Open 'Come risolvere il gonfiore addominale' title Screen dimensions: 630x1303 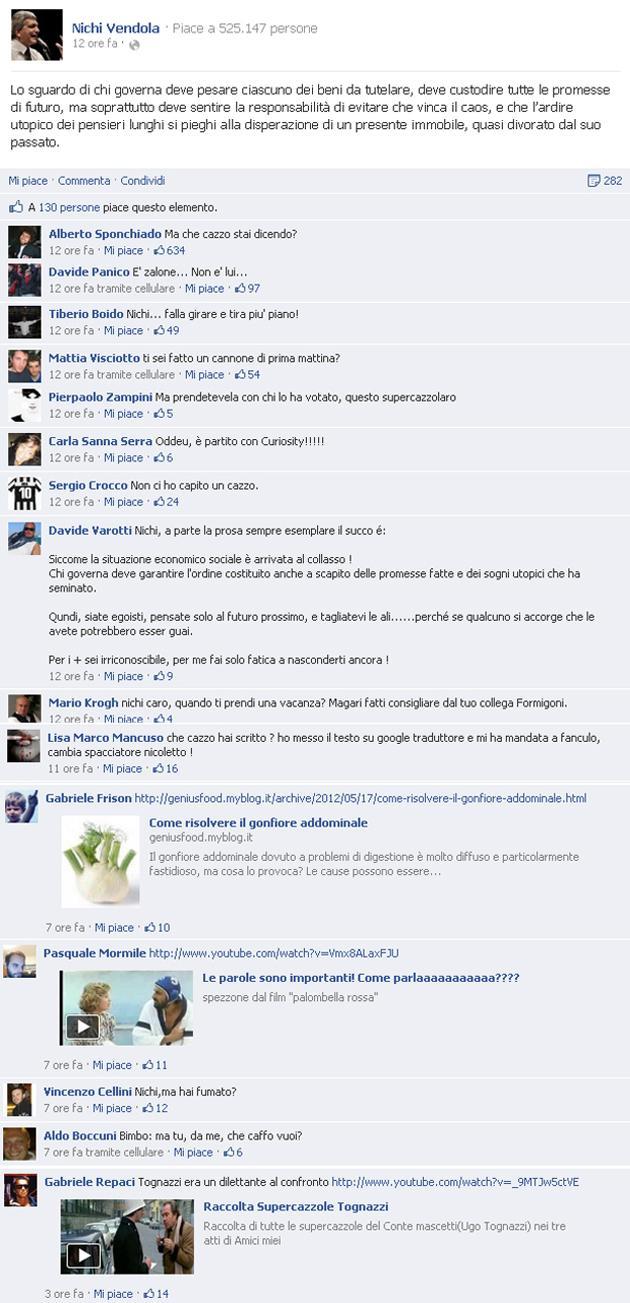click(x=258, y=823)
